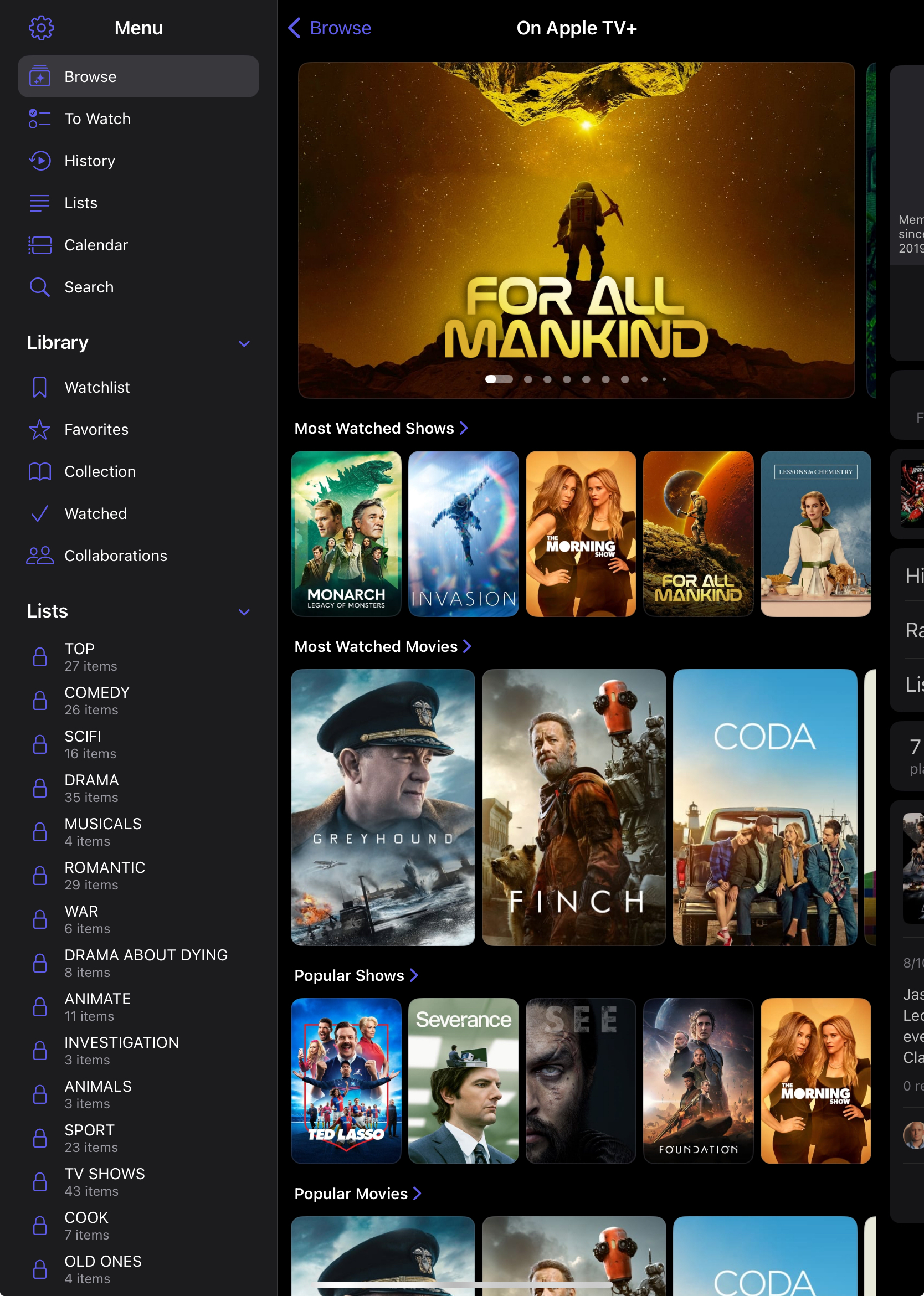The height and width of the screenshot is (1296, 924).
Task: Expand Most Watched Shows arrow
Action: (x=464, y=428)
